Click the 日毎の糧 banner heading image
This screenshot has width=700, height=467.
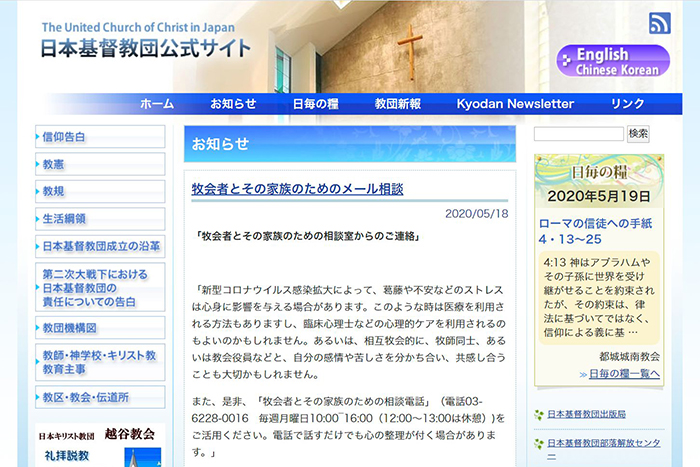[x=599, y=172]
